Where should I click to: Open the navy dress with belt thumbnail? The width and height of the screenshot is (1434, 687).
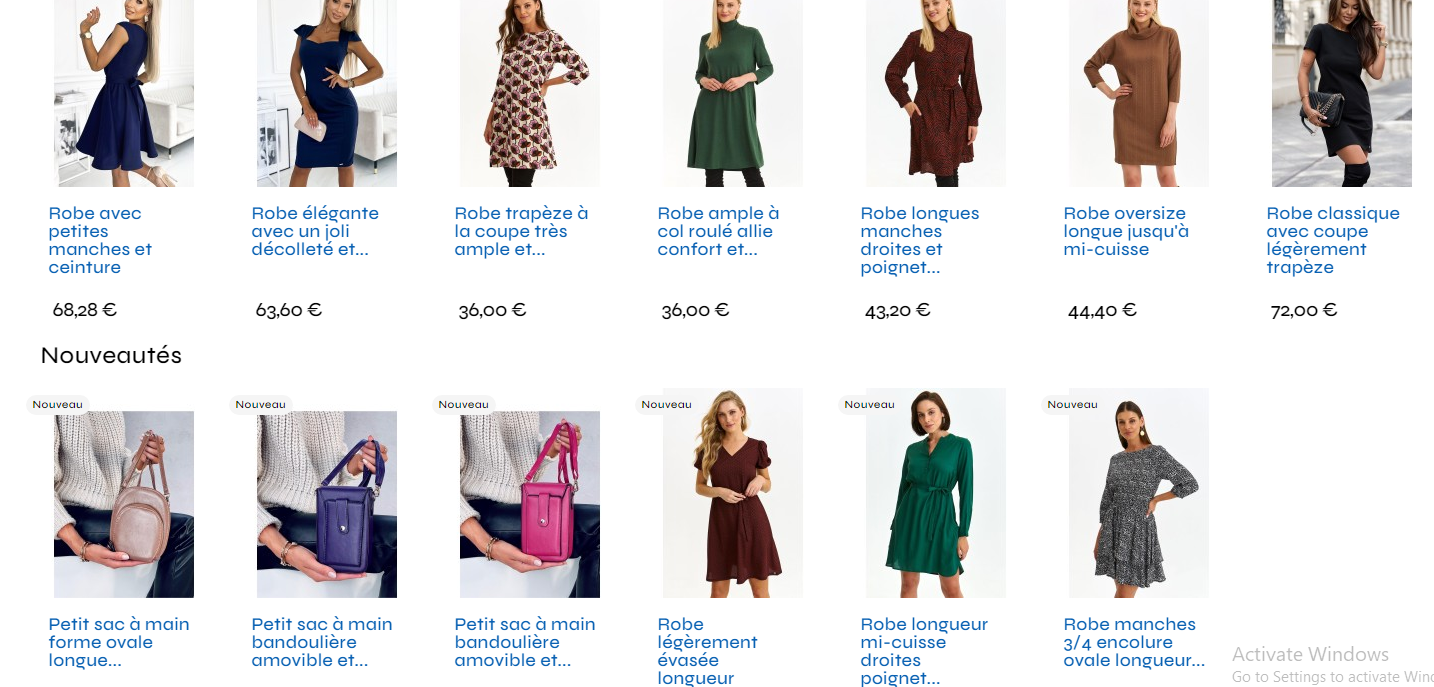pos(123,93)
